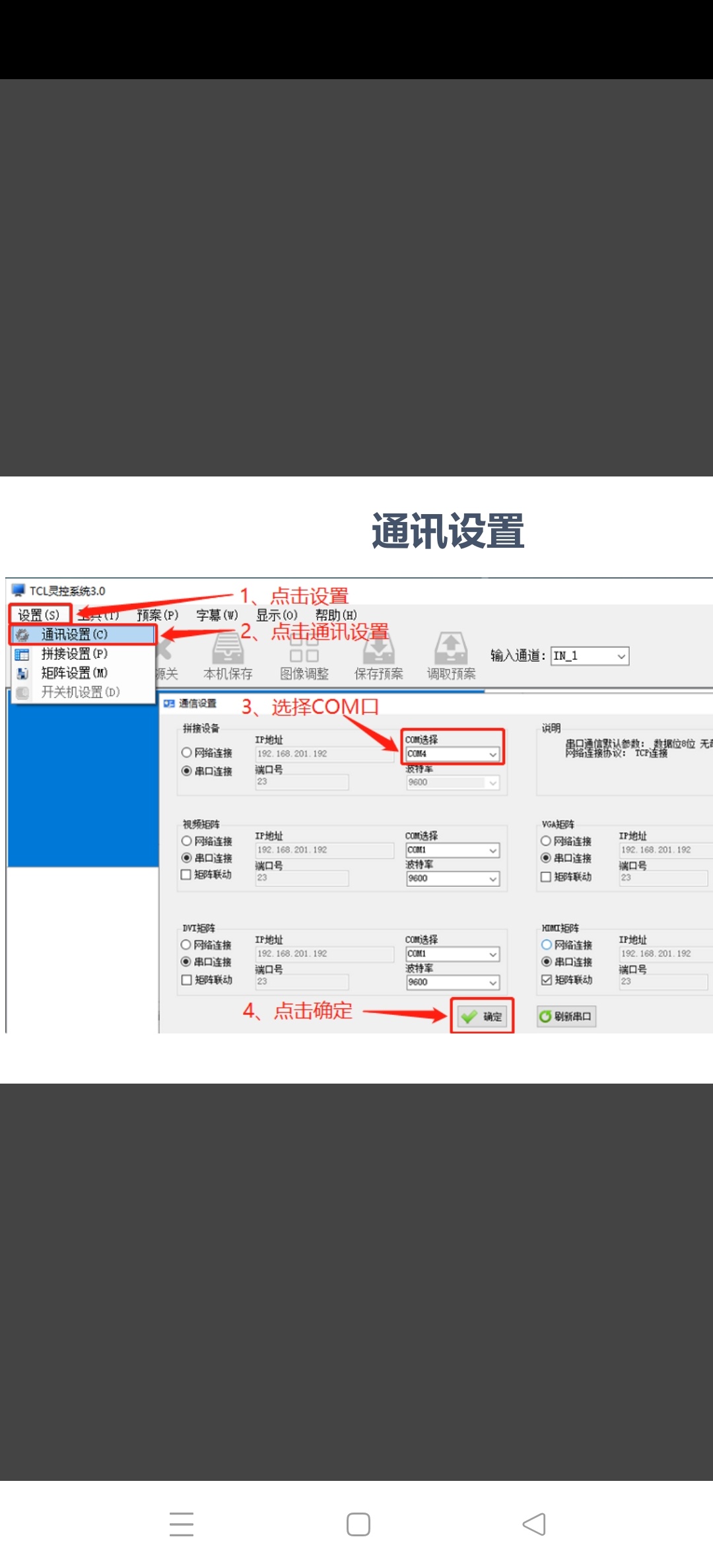Click the 通讯设置 page heading
The height and width of the screenshot is (1568, 713).
click(x=448, y=531)
